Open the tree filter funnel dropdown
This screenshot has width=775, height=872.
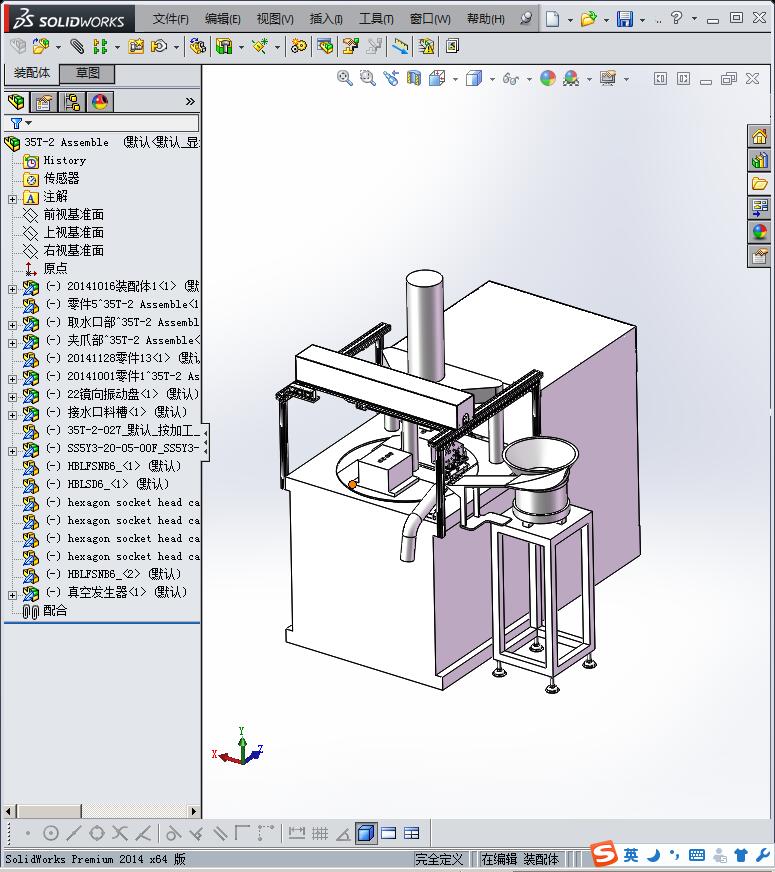21,123
